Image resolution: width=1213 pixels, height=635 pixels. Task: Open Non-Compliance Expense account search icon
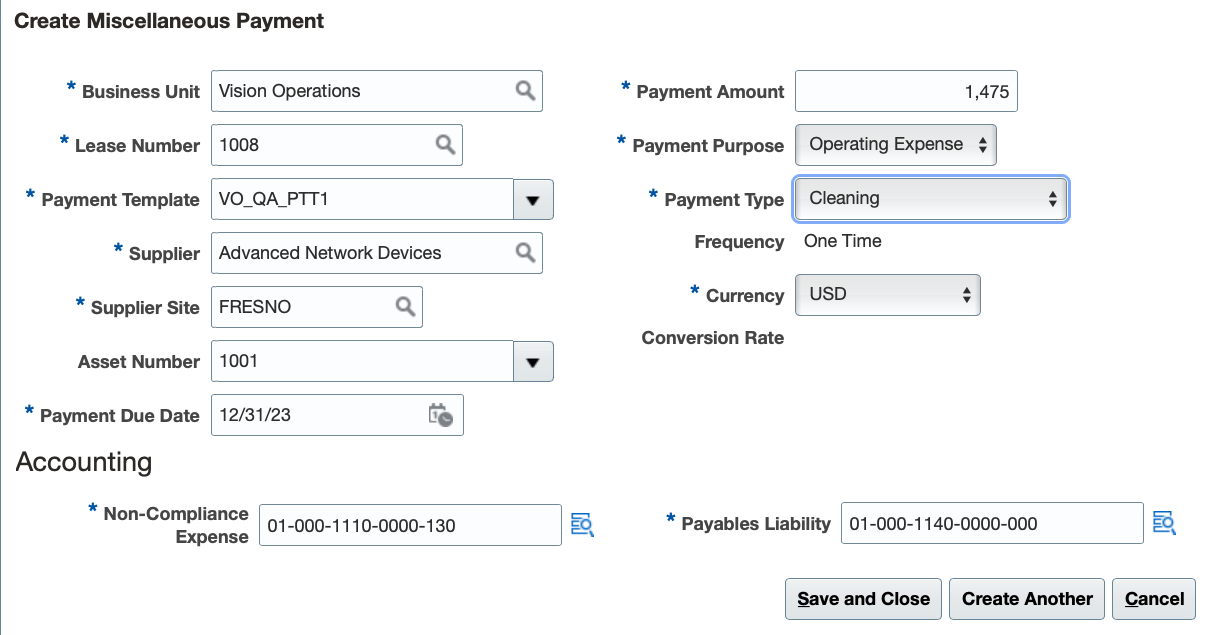coord(582,524)
